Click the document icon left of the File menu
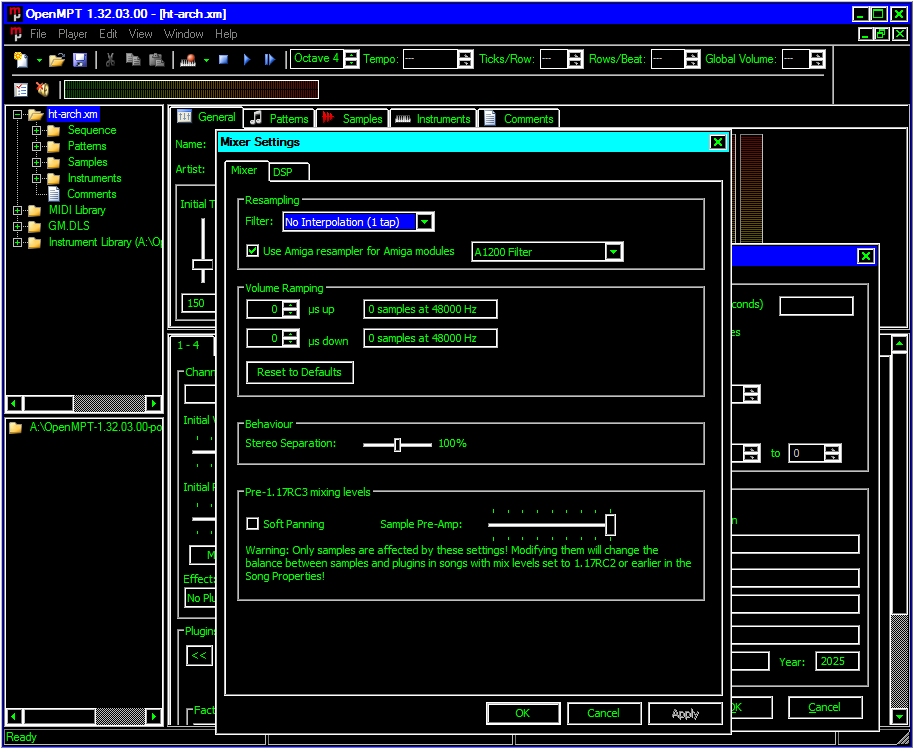Viewport: 914px width, 749px height. click(x=17, y=34)
